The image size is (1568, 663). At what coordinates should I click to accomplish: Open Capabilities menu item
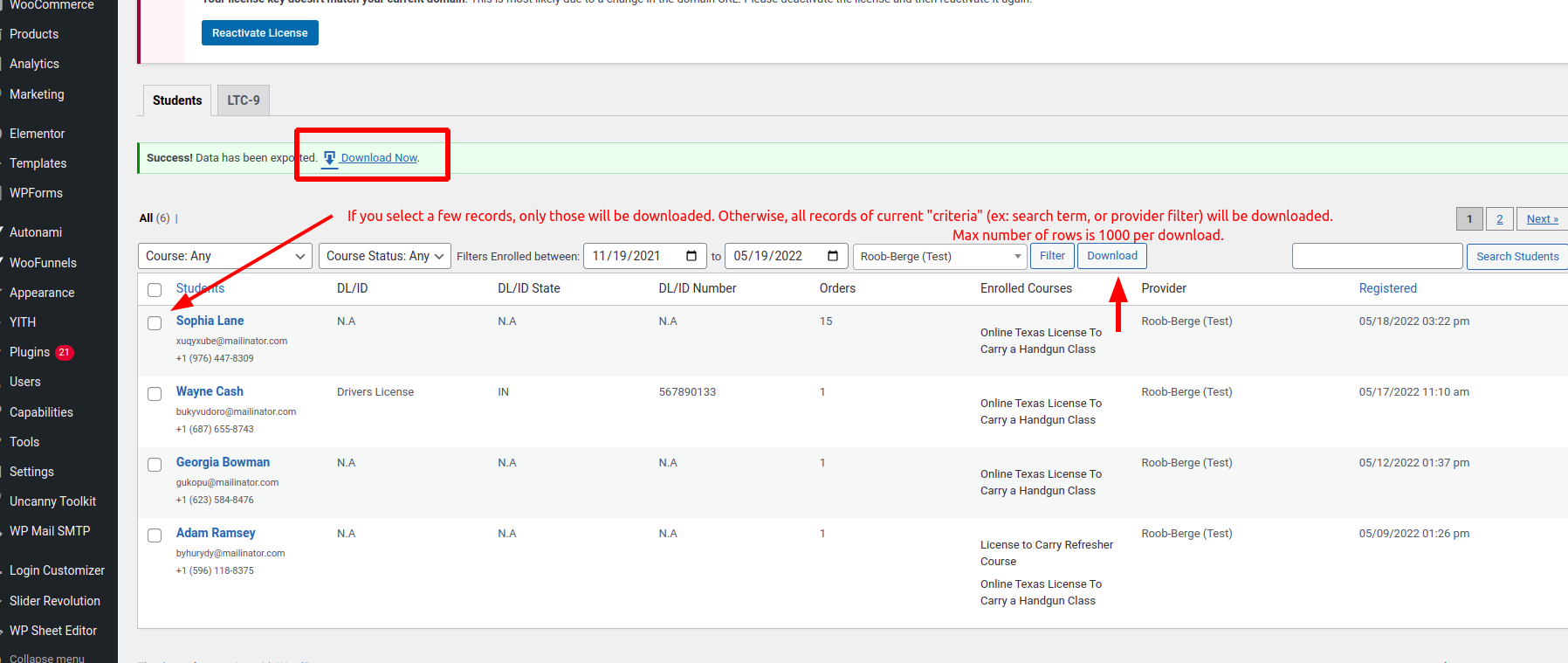click(42, 412)
